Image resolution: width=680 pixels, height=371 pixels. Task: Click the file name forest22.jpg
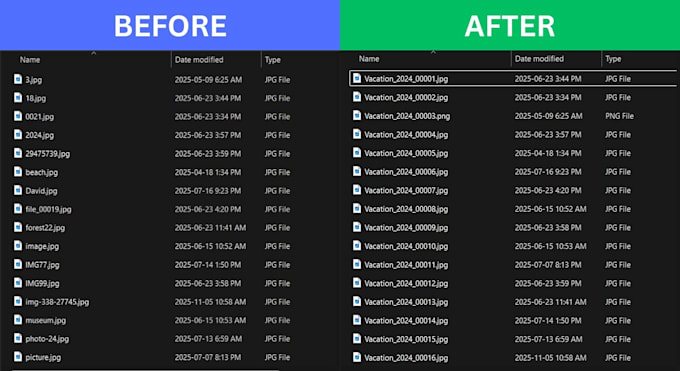[x=45, y=228]
